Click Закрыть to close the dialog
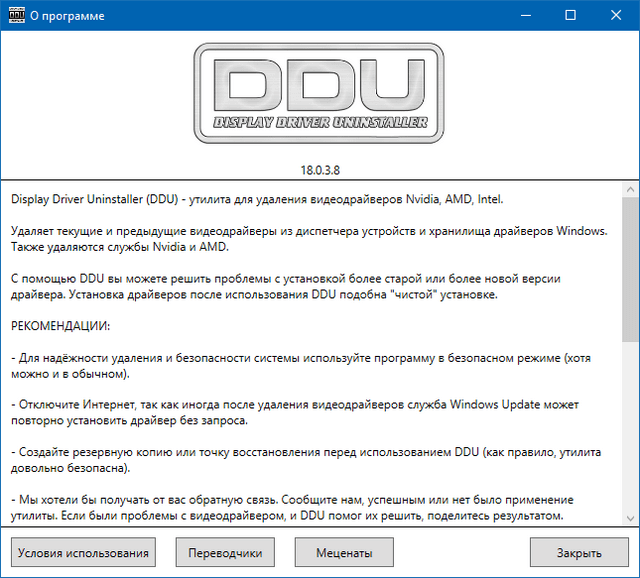 579,552
